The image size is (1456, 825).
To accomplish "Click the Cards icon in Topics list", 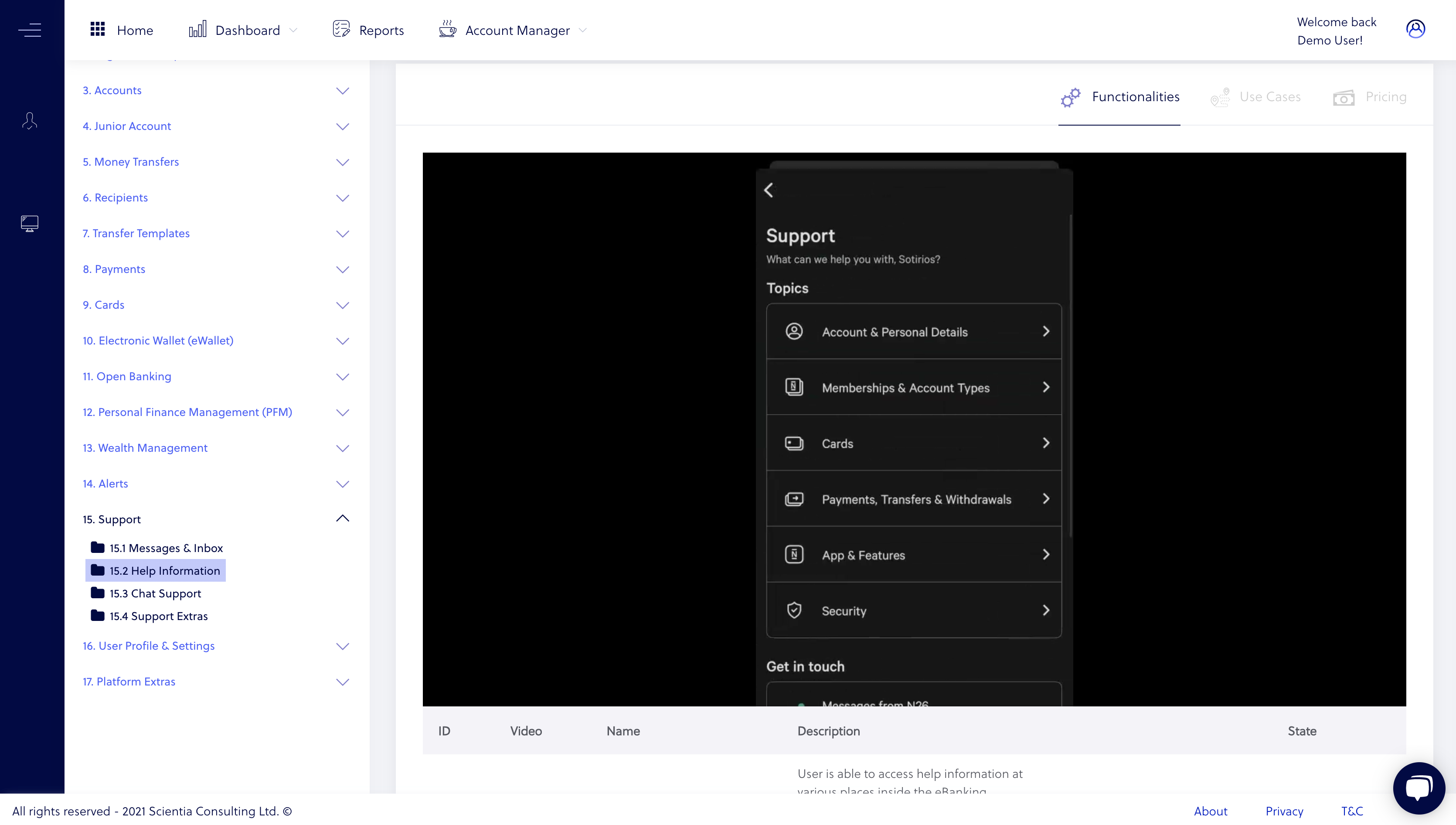I will click(794, 443).
